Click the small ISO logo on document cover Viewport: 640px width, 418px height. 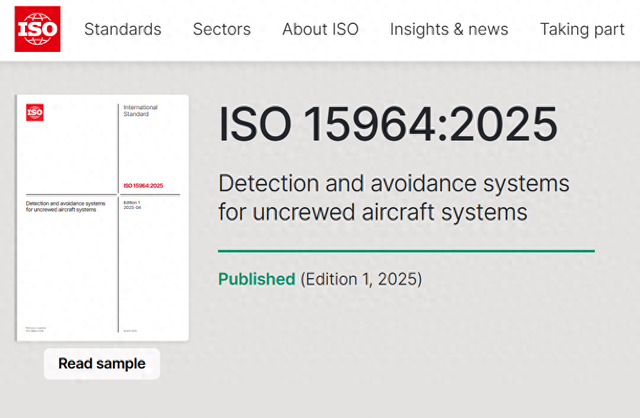point(35,112)
